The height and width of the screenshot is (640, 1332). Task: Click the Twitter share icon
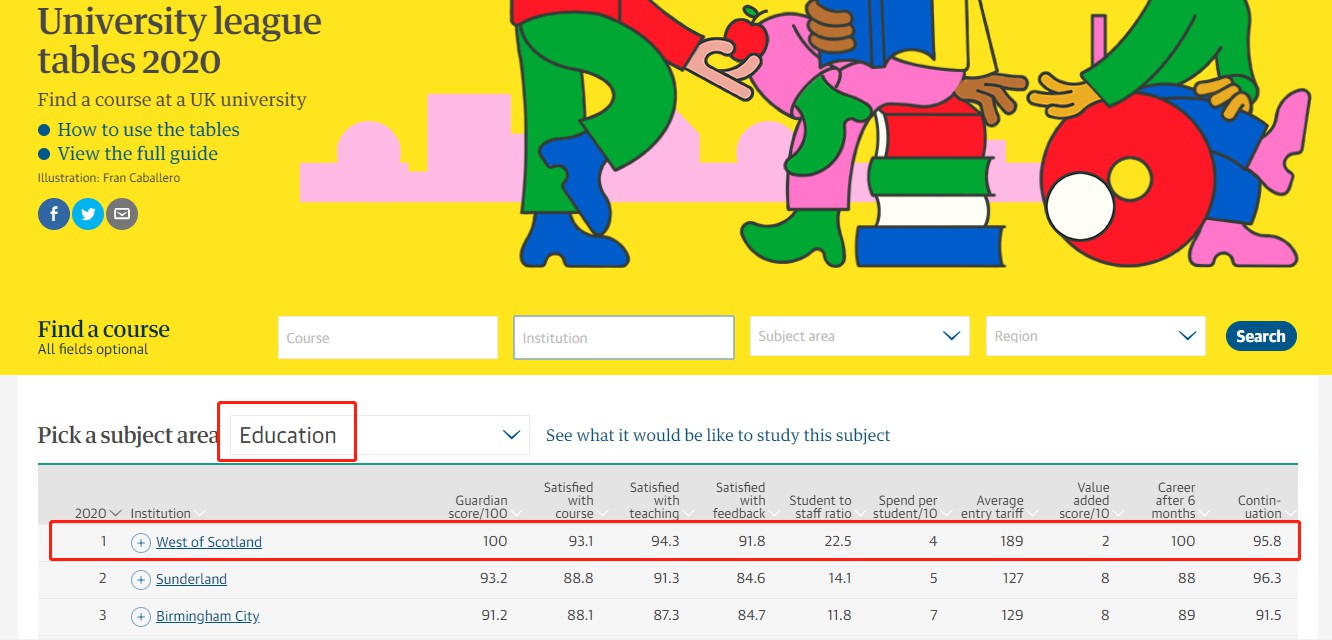pos(88,214)
